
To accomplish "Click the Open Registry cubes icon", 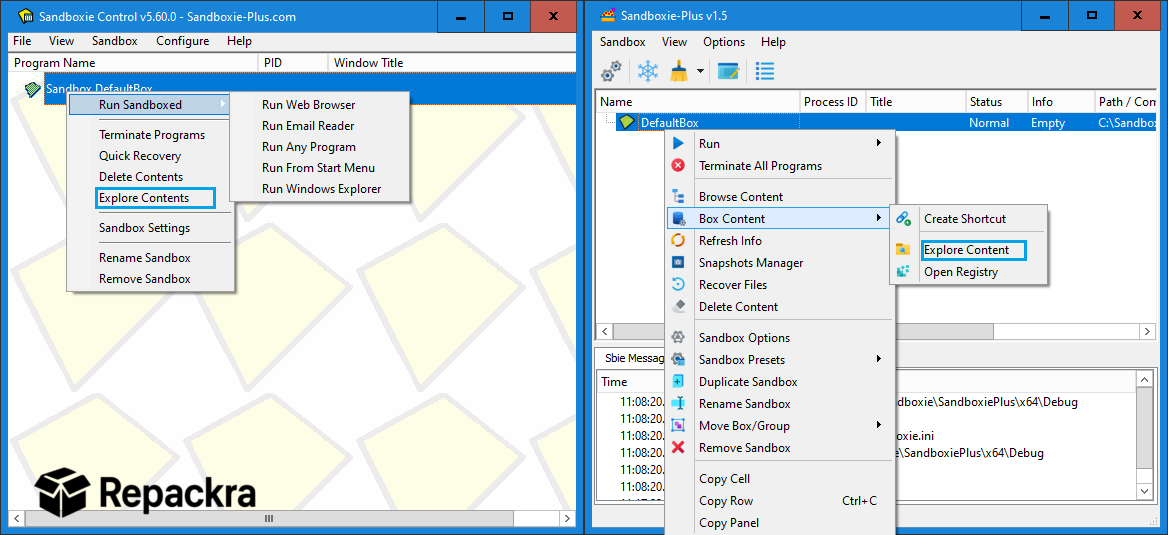I will click(x=904, y=272).
